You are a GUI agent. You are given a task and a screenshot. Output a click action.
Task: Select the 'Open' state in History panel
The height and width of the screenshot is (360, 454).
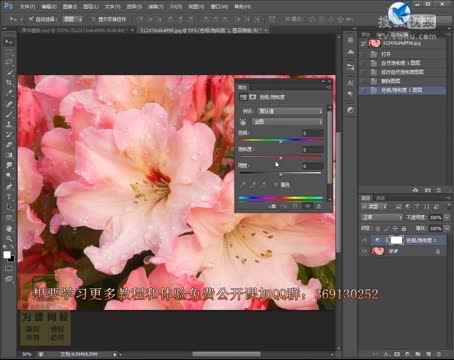tap(403, 54)
